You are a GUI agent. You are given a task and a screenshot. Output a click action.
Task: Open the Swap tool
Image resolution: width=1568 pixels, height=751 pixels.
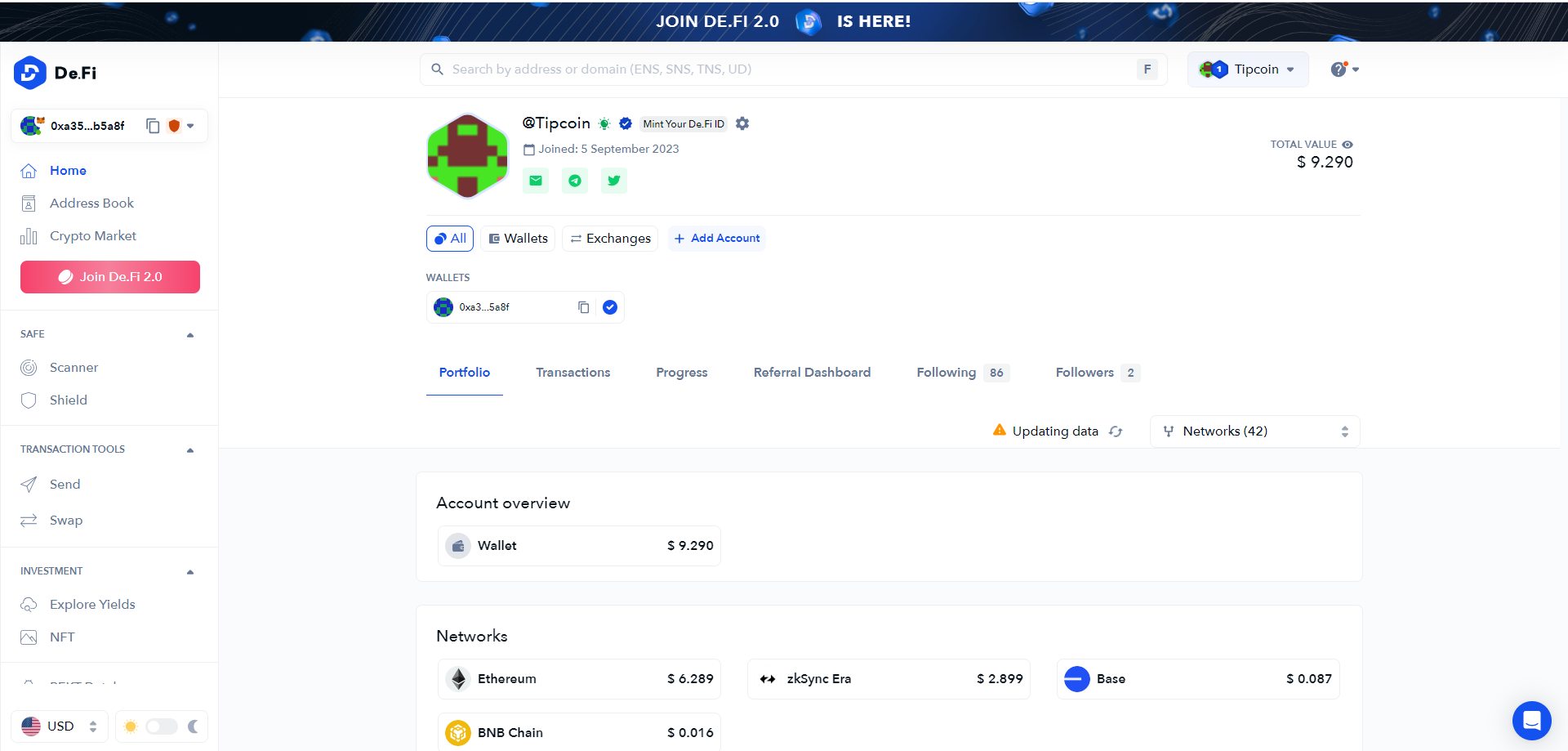pos(66,521)
